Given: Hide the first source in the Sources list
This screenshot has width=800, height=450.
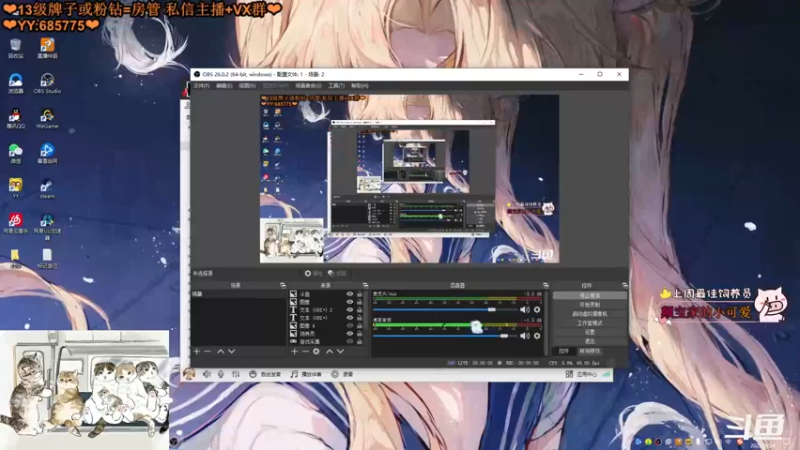Looking at the screenshot, I should [349, 294].
